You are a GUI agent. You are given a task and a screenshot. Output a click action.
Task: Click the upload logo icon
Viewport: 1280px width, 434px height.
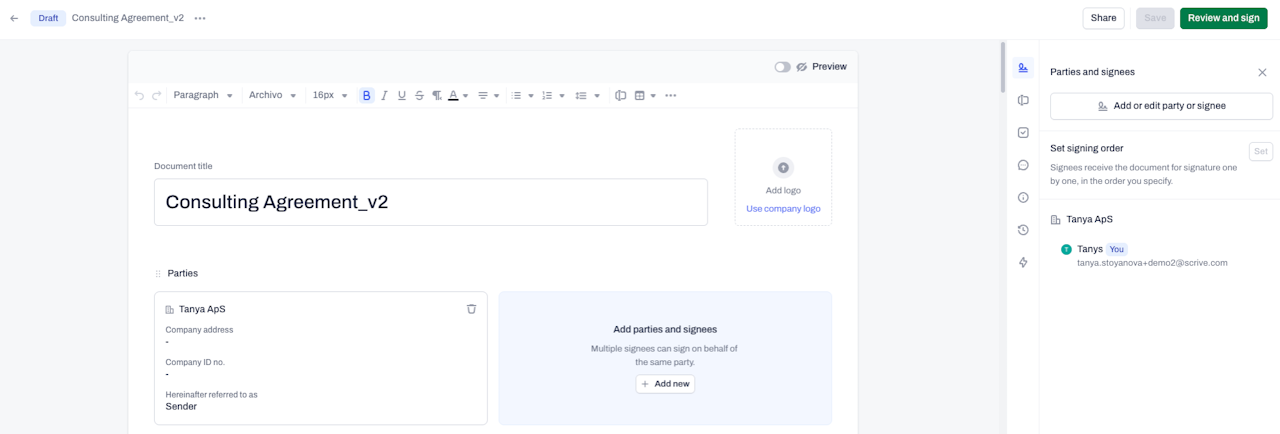pos(783,168)
